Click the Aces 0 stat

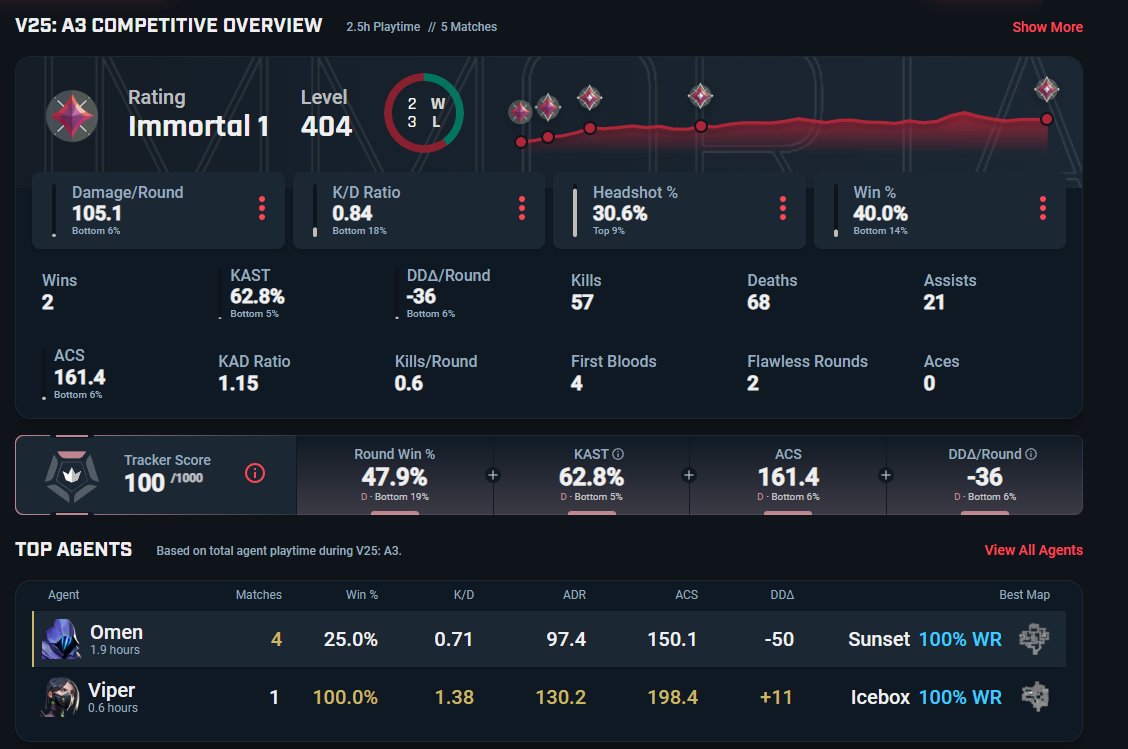(x=941, y=373)
